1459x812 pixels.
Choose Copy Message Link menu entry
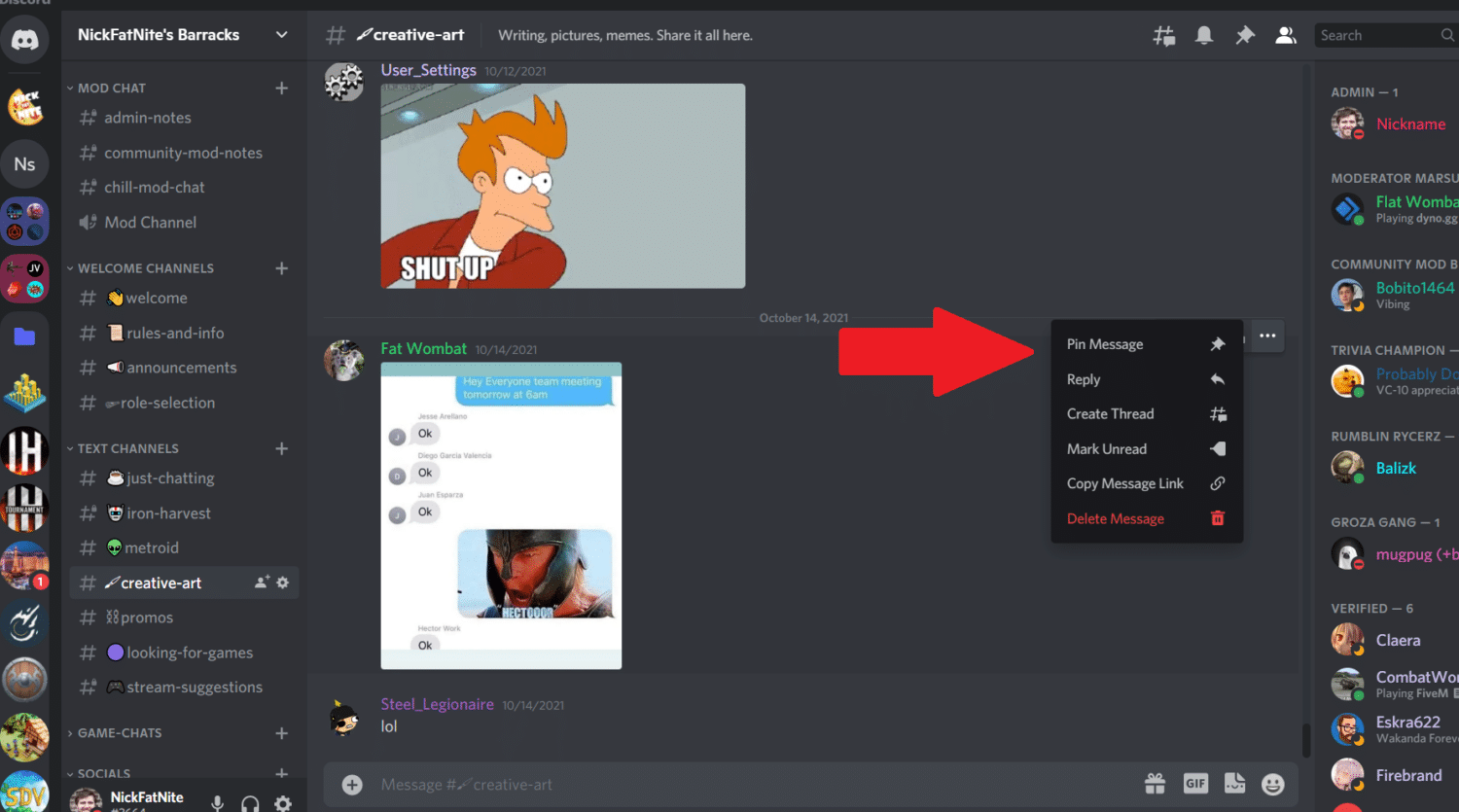[x=1147, y=484]
